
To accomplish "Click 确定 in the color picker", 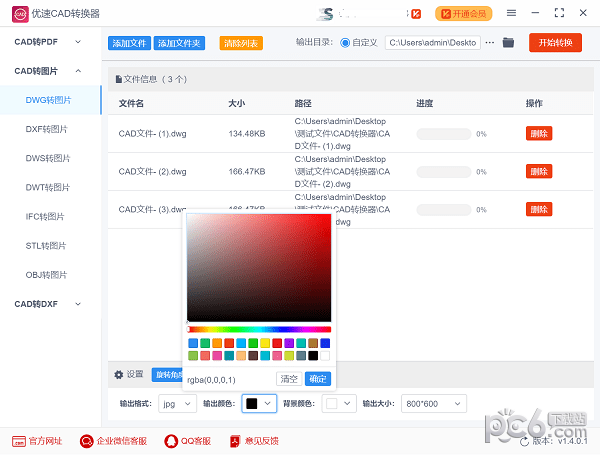I will (317, 379).
